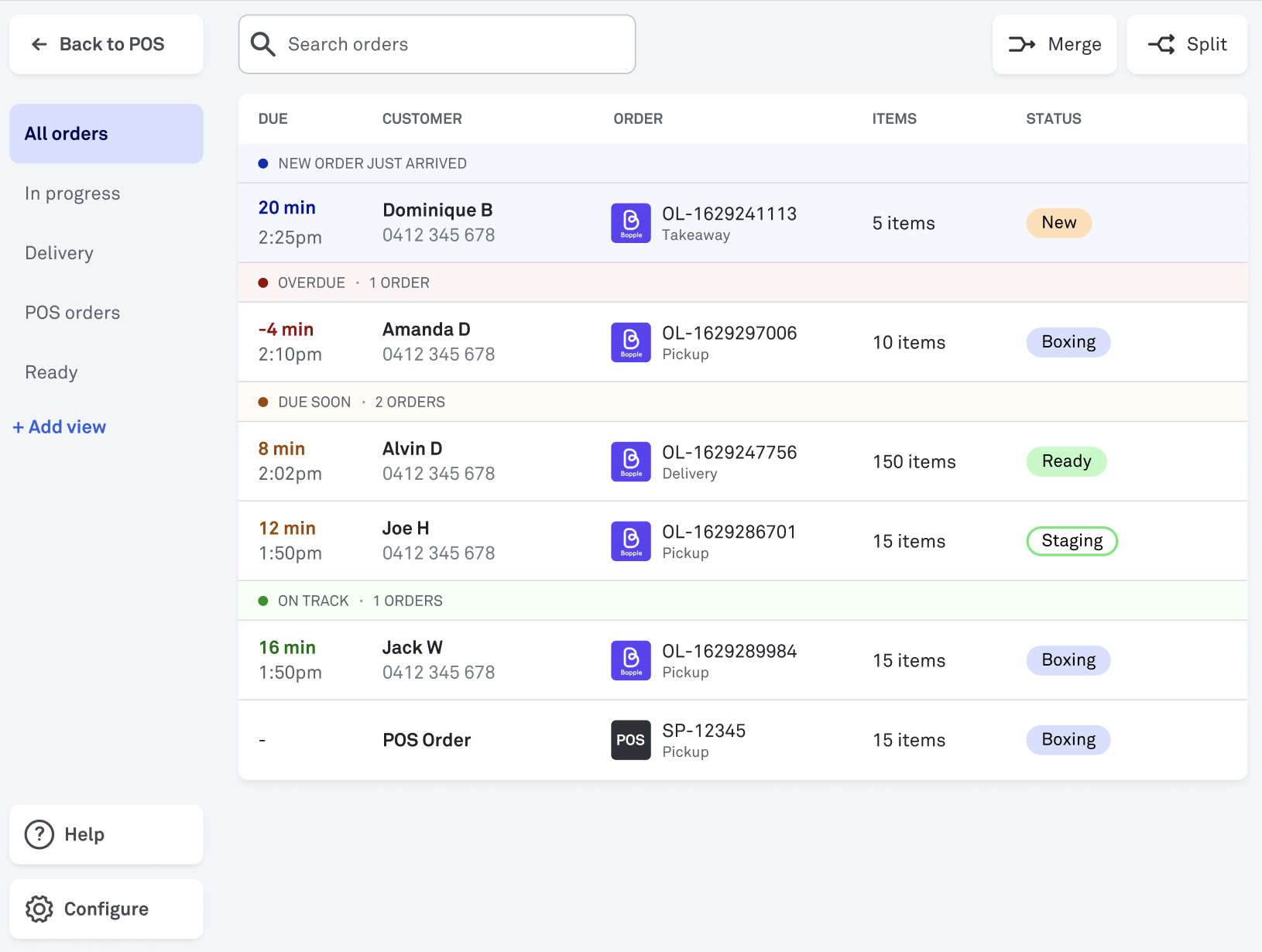Click the OVERDUE group header
This screenshot has height=952, width=1262.
point(742,283)
